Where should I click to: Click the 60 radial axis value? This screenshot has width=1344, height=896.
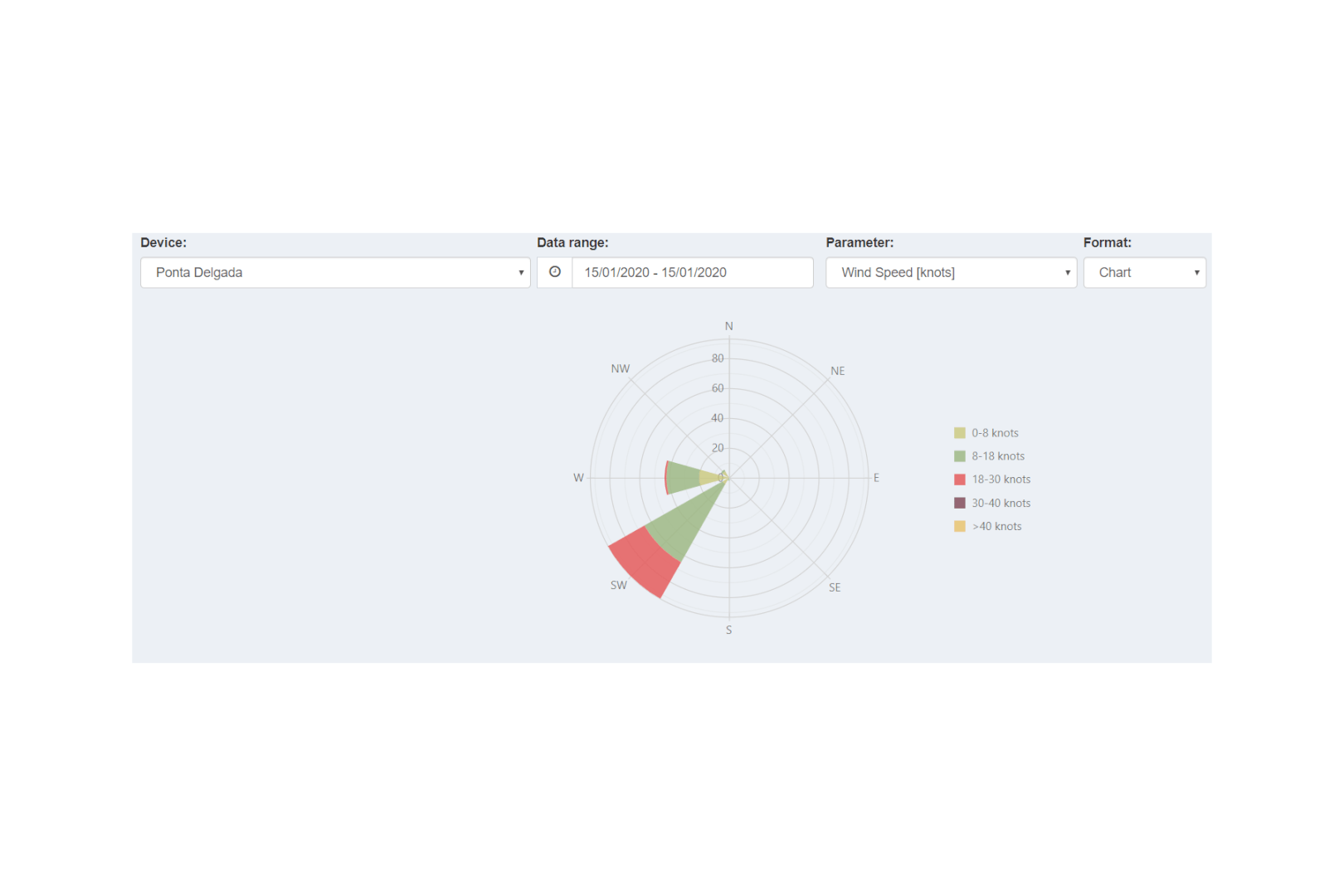718,388
